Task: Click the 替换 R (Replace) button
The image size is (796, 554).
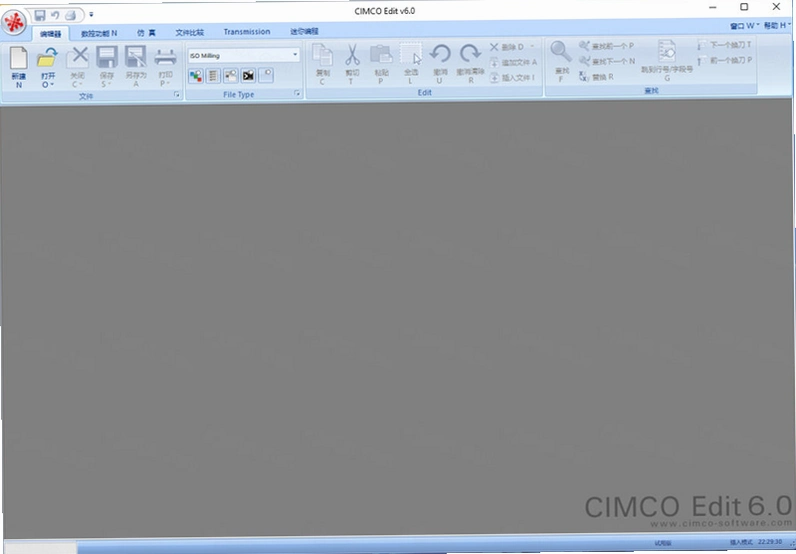Action: point(596,77)
